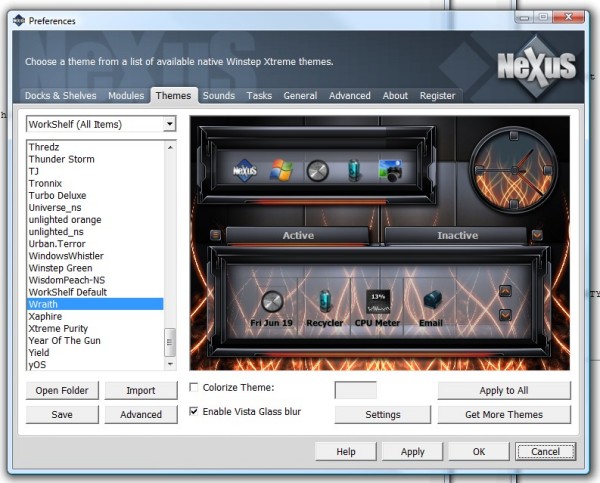The height and width of the screenshot is (483, 600).
Task: Select the Winstep Green theme
Action: [x=95, y=268]
